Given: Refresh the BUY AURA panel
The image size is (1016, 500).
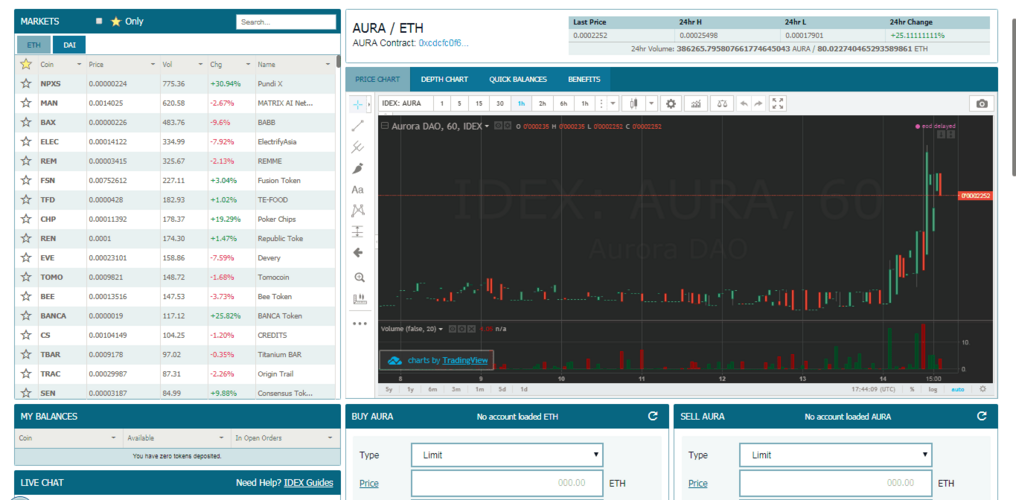Looking at the screenshot, I should (x=652, y=416).
